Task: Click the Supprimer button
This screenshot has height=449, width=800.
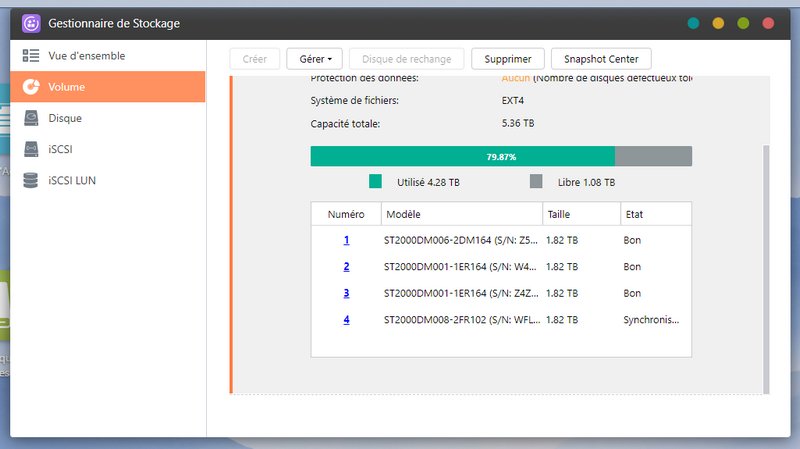Action: coord(508,59)
